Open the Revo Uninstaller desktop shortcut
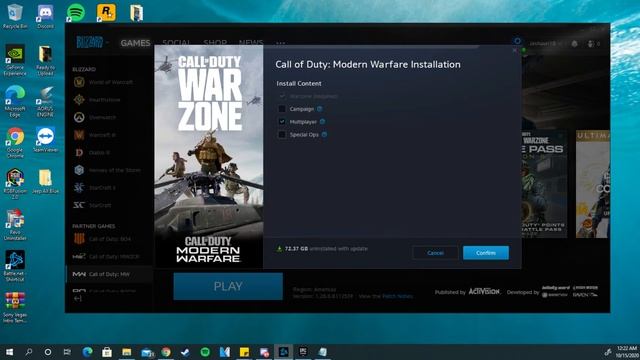Viewport: 640px width, 360px height. (15, 224)
